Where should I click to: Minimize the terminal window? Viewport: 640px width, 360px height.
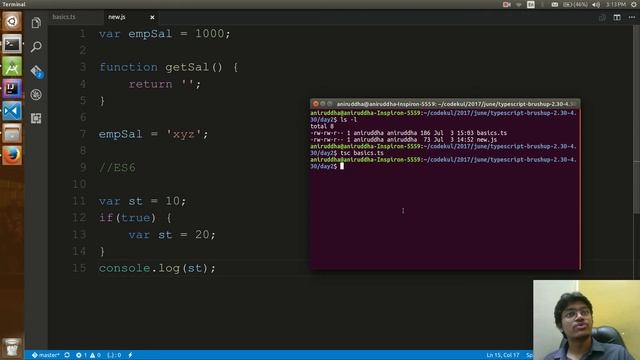pos(323,104)
